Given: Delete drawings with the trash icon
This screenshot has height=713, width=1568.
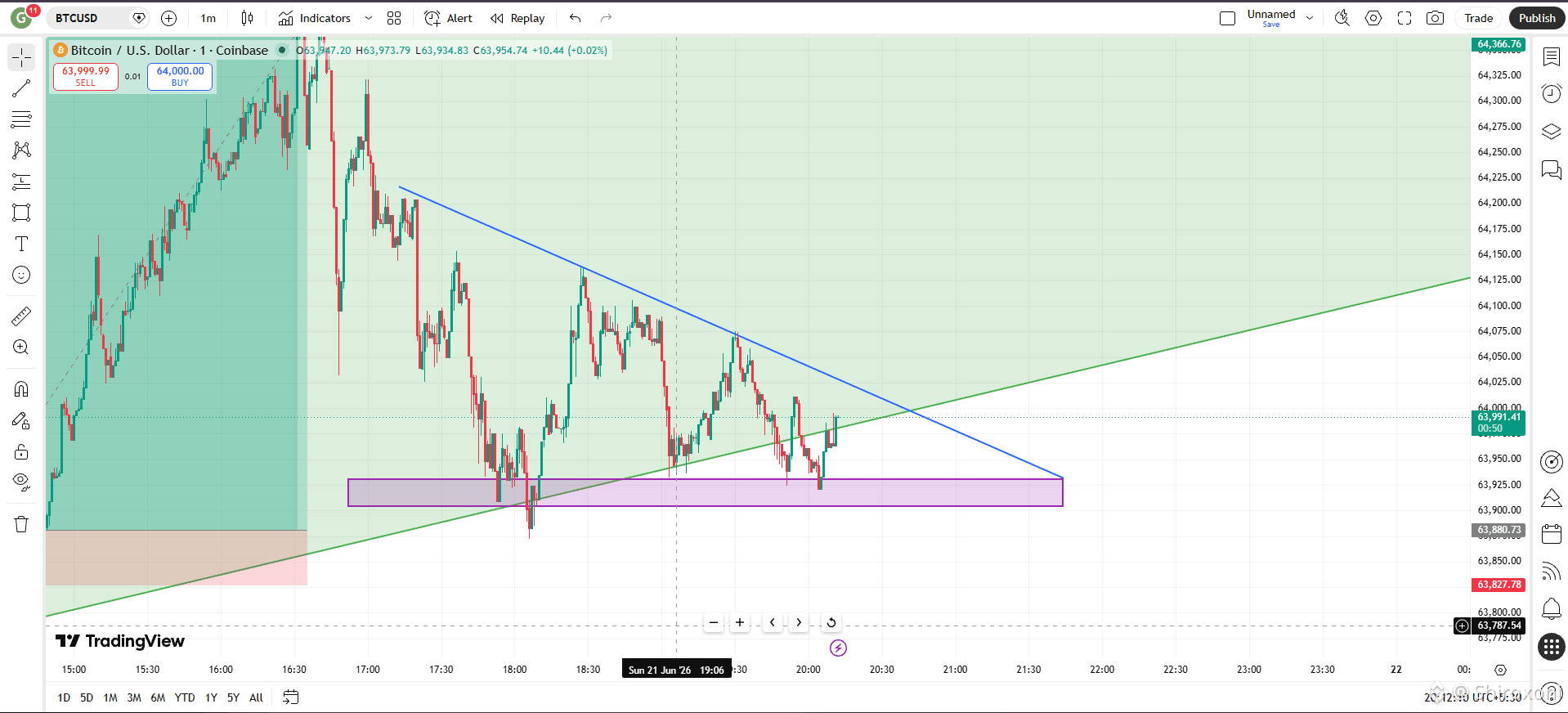Looking at the screenshot, I should [21, 524].
